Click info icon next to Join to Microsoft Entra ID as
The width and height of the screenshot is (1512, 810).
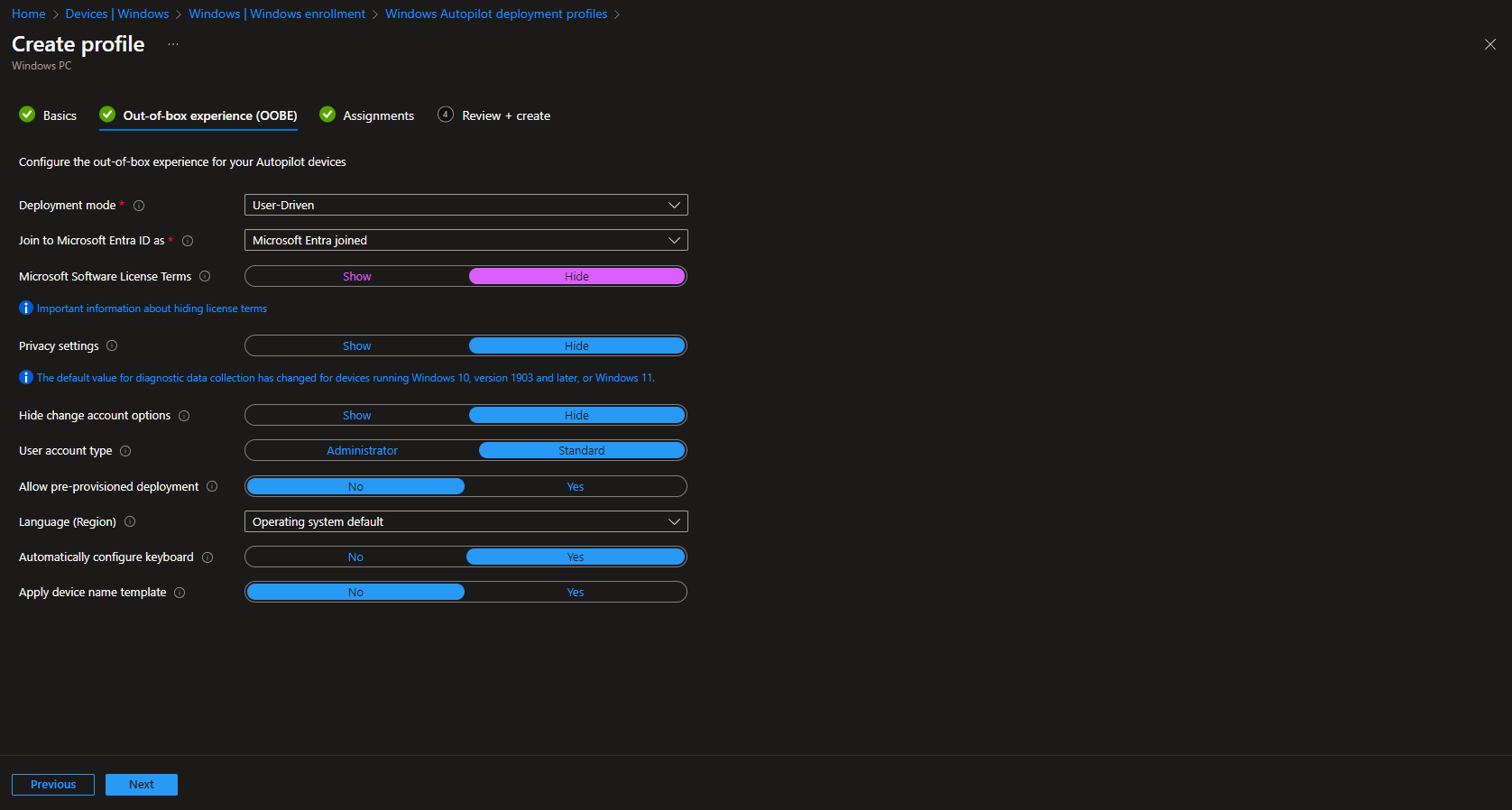[x=188, y=241]
